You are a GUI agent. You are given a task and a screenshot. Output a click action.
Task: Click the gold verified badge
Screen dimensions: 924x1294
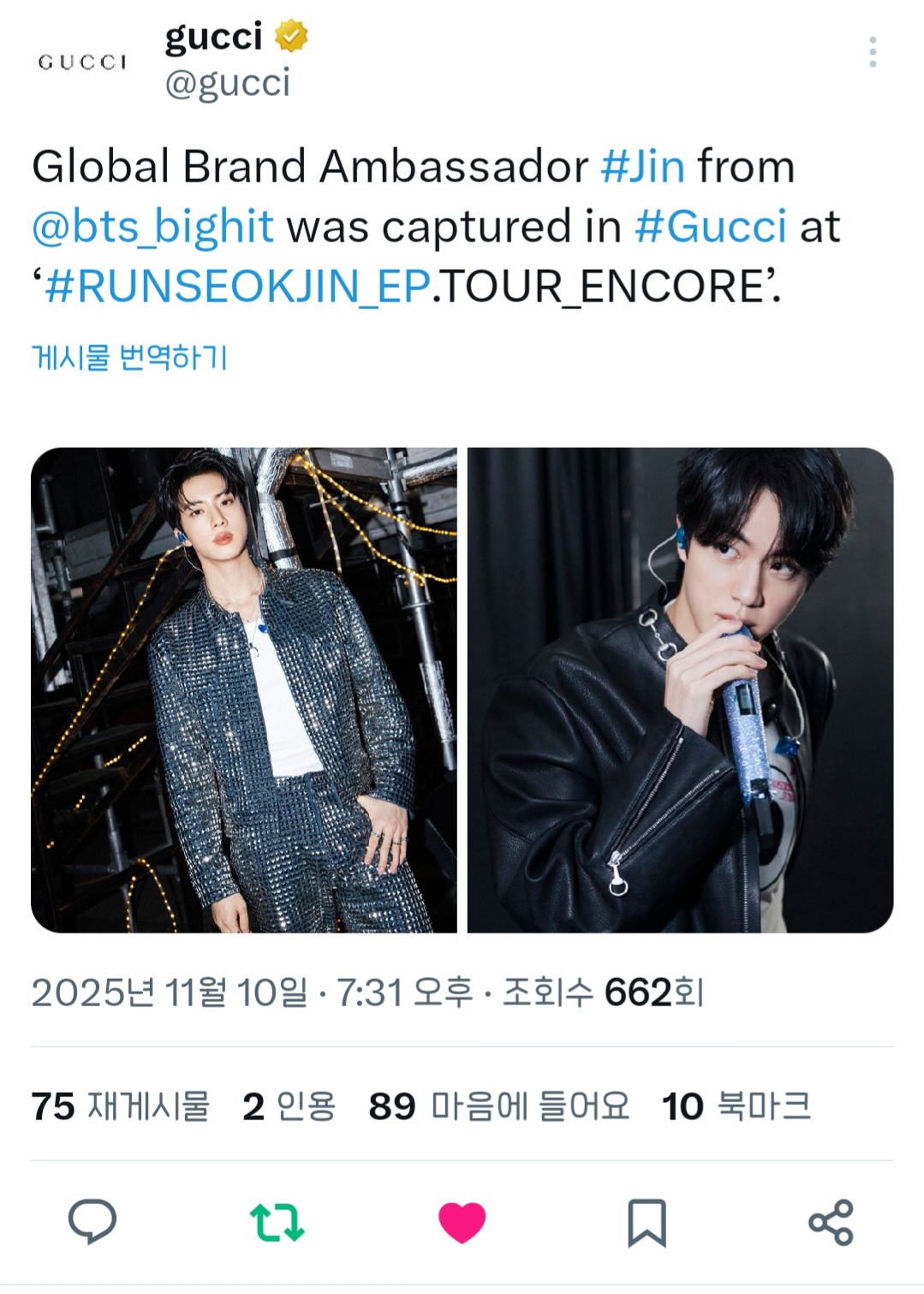point(291,37)
